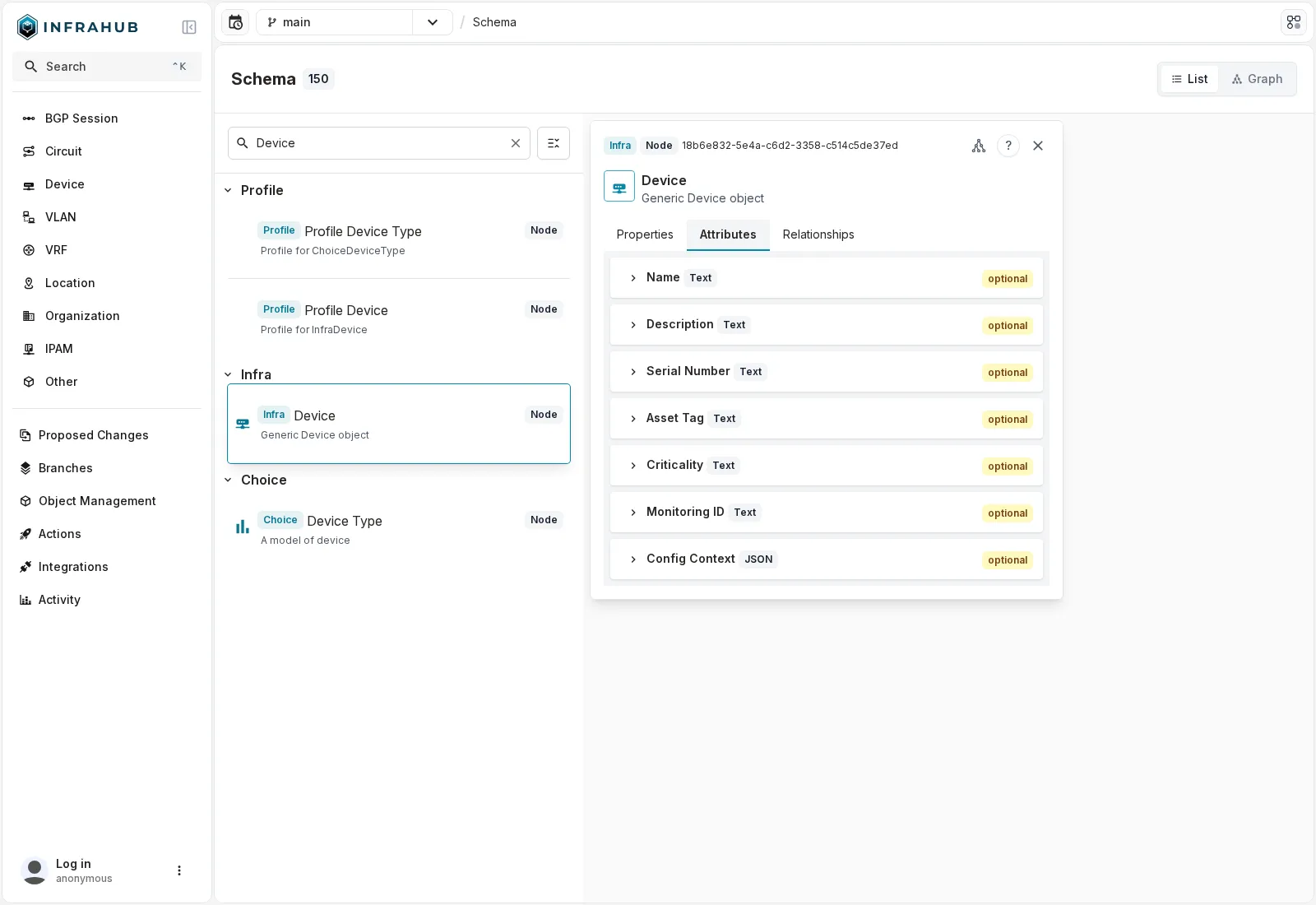Click the Device node UUID text

pos(790,146)
